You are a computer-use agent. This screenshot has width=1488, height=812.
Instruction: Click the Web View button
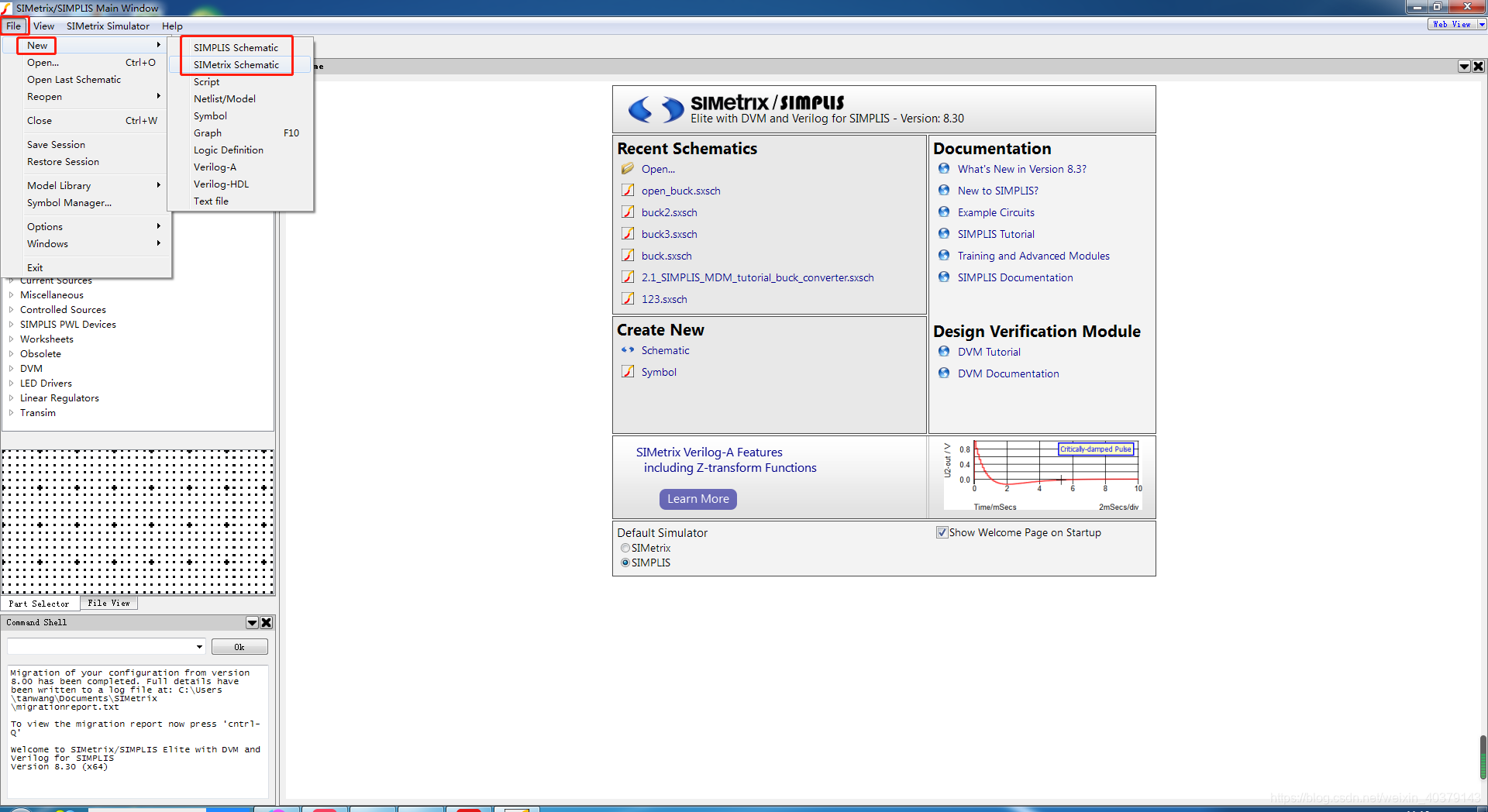1452,25
